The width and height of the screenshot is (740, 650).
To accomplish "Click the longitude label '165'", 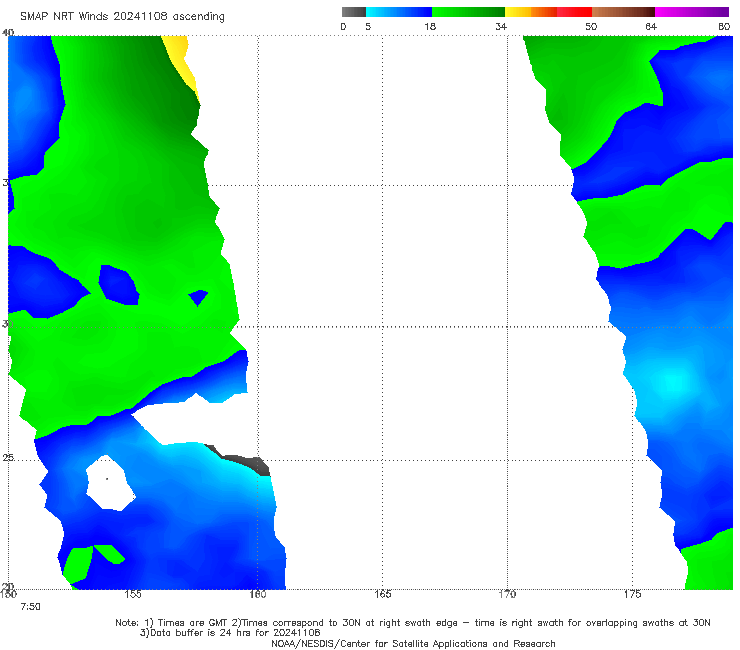I will click(382, 594).
